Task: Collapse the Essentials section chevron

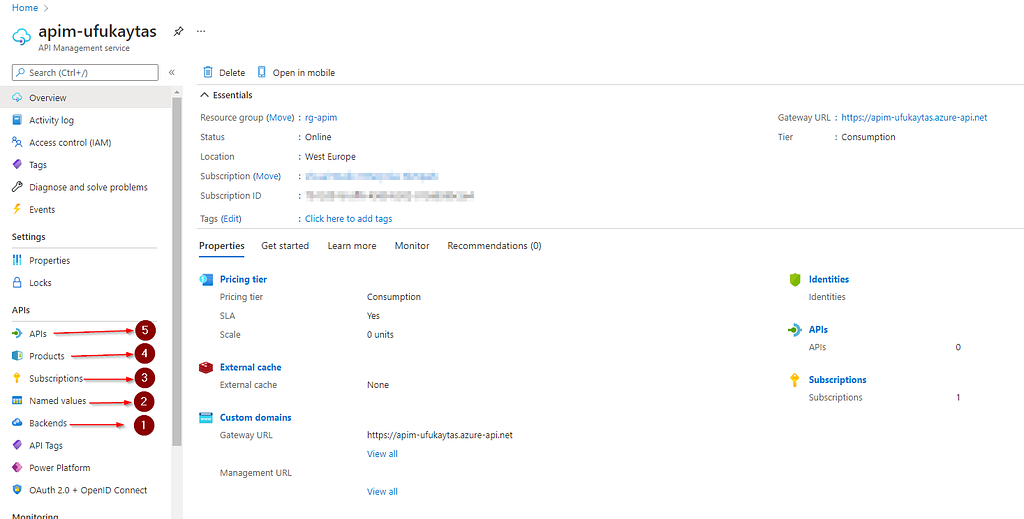Action: 205,95
